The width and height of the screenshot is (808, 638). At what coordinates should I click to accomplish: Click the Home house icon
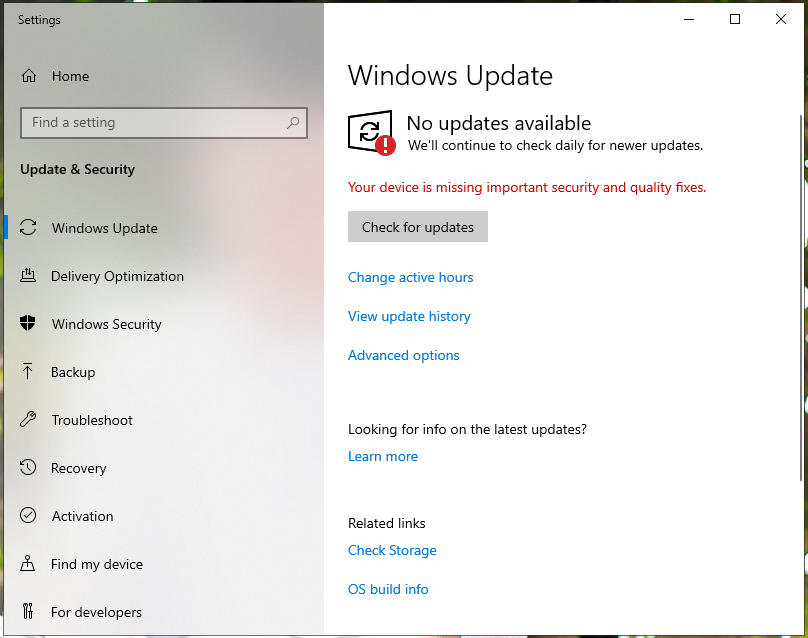(29, 76)
